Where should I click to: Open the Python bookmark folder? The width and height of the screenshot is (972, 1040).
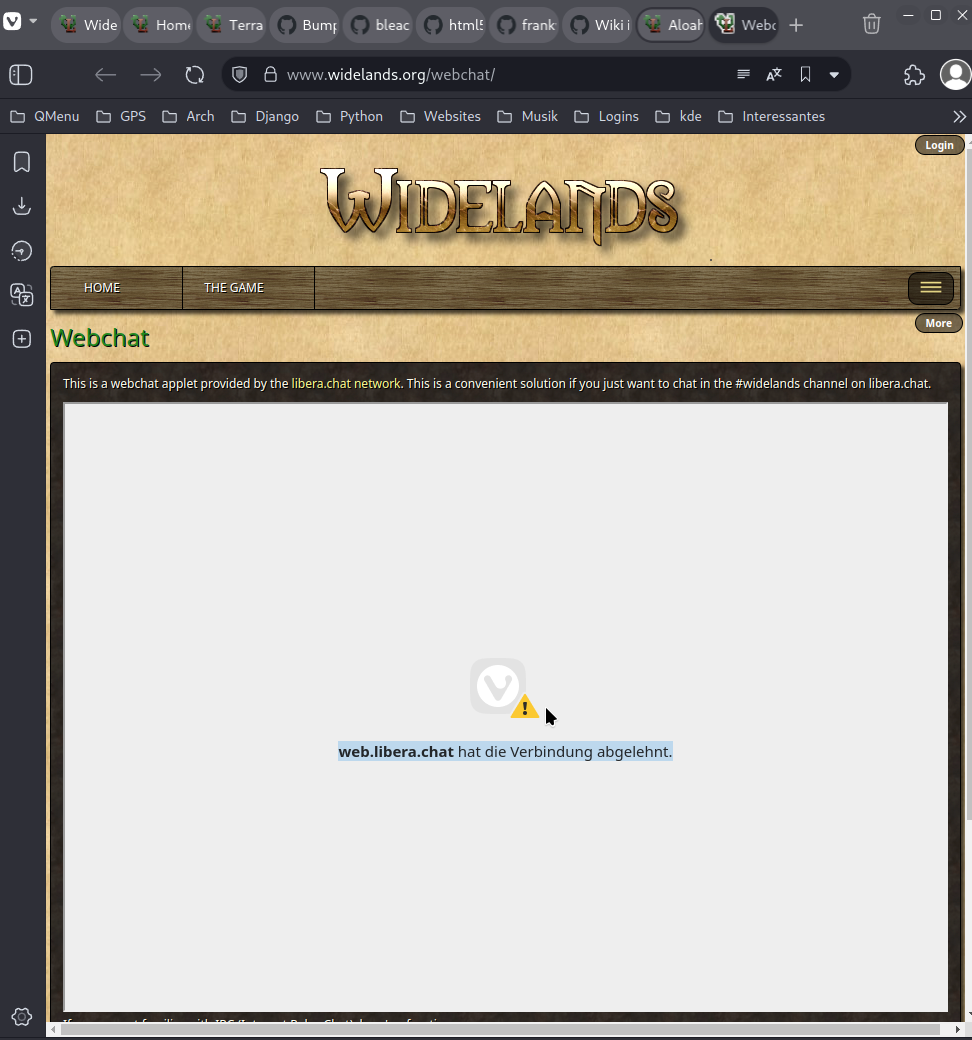coord(350,117)
